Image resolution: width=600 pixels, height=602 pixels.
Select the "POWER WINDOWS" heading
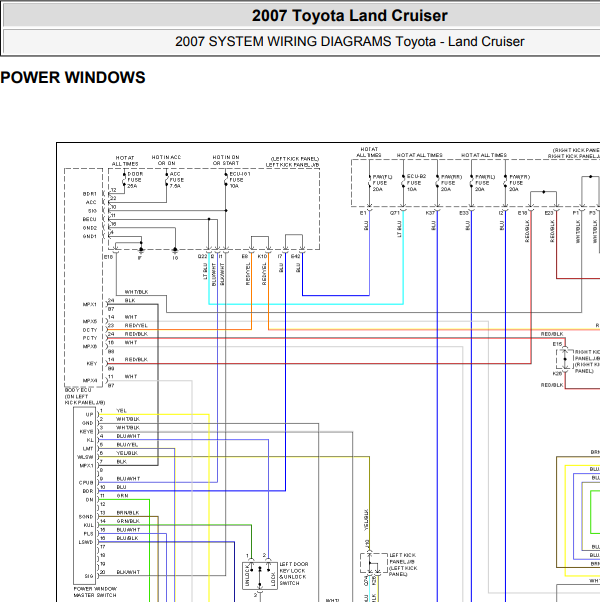click(73, 78)
